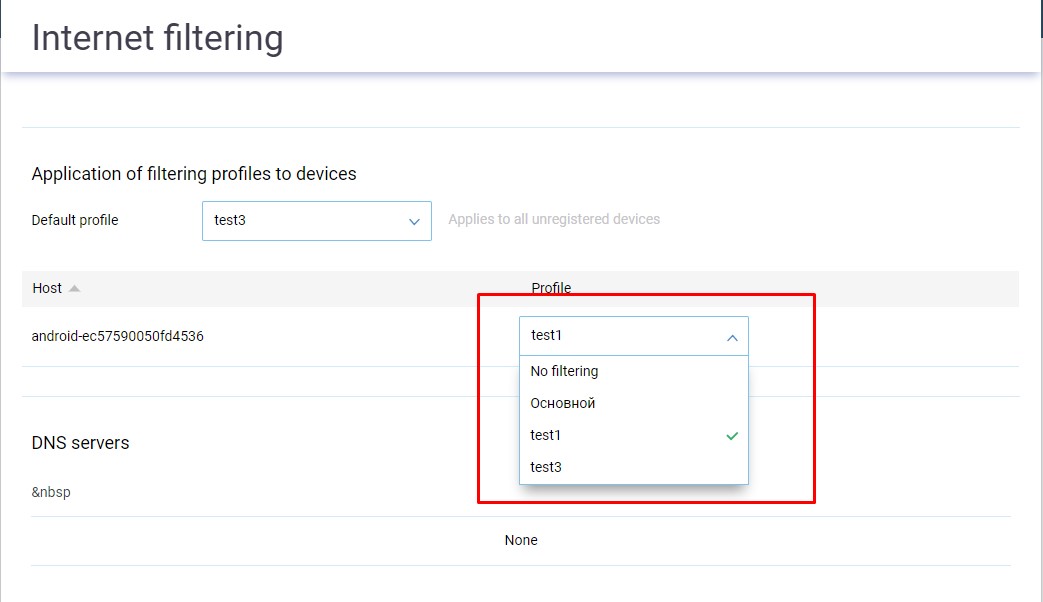This screenshot has height=602, width=1043.
Task: Click the Profile column header
Action: pyautogui.click(x=551, y=287)
